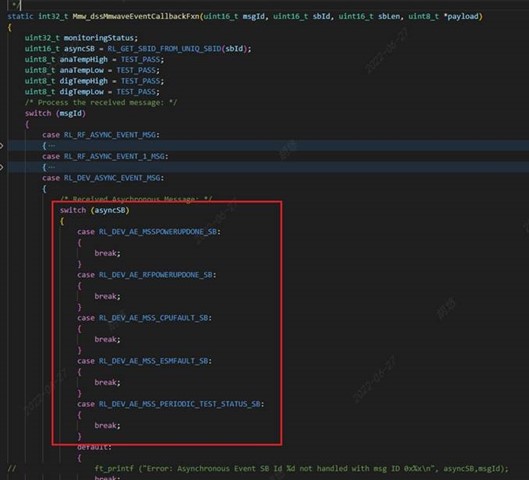Click the digTempHigh variable name
This screenshot has height=480, width=529.
(84, 81)
